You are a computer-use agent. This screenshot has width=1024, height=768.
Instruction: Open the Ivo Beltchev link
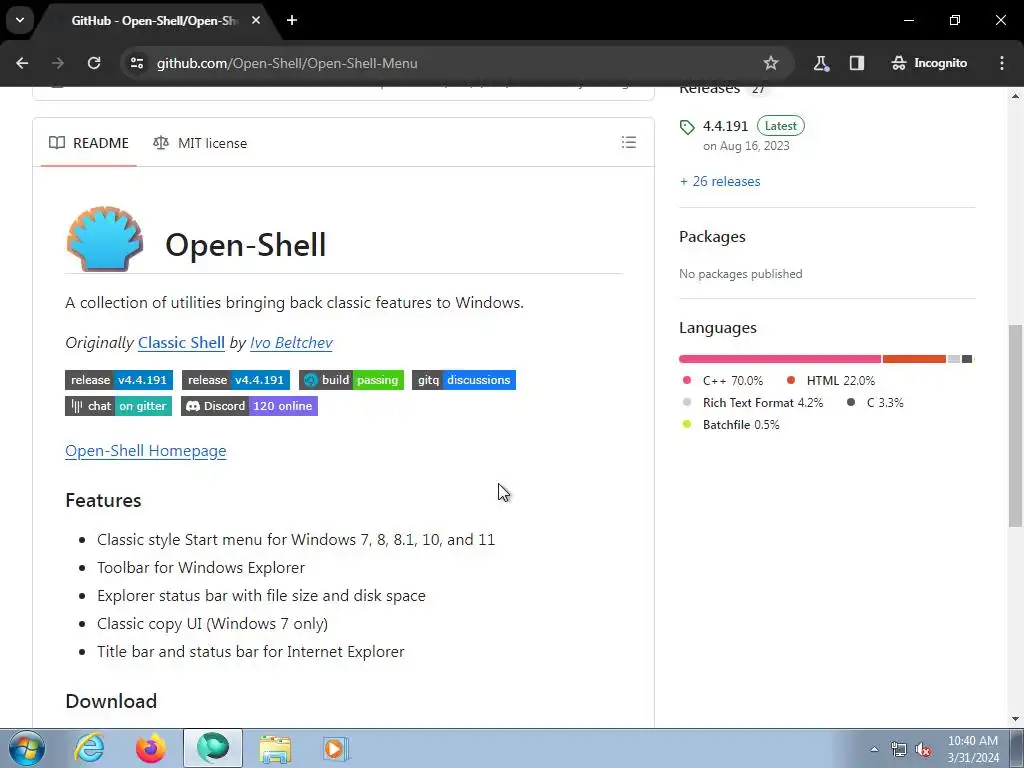click(x=291, y=343)
